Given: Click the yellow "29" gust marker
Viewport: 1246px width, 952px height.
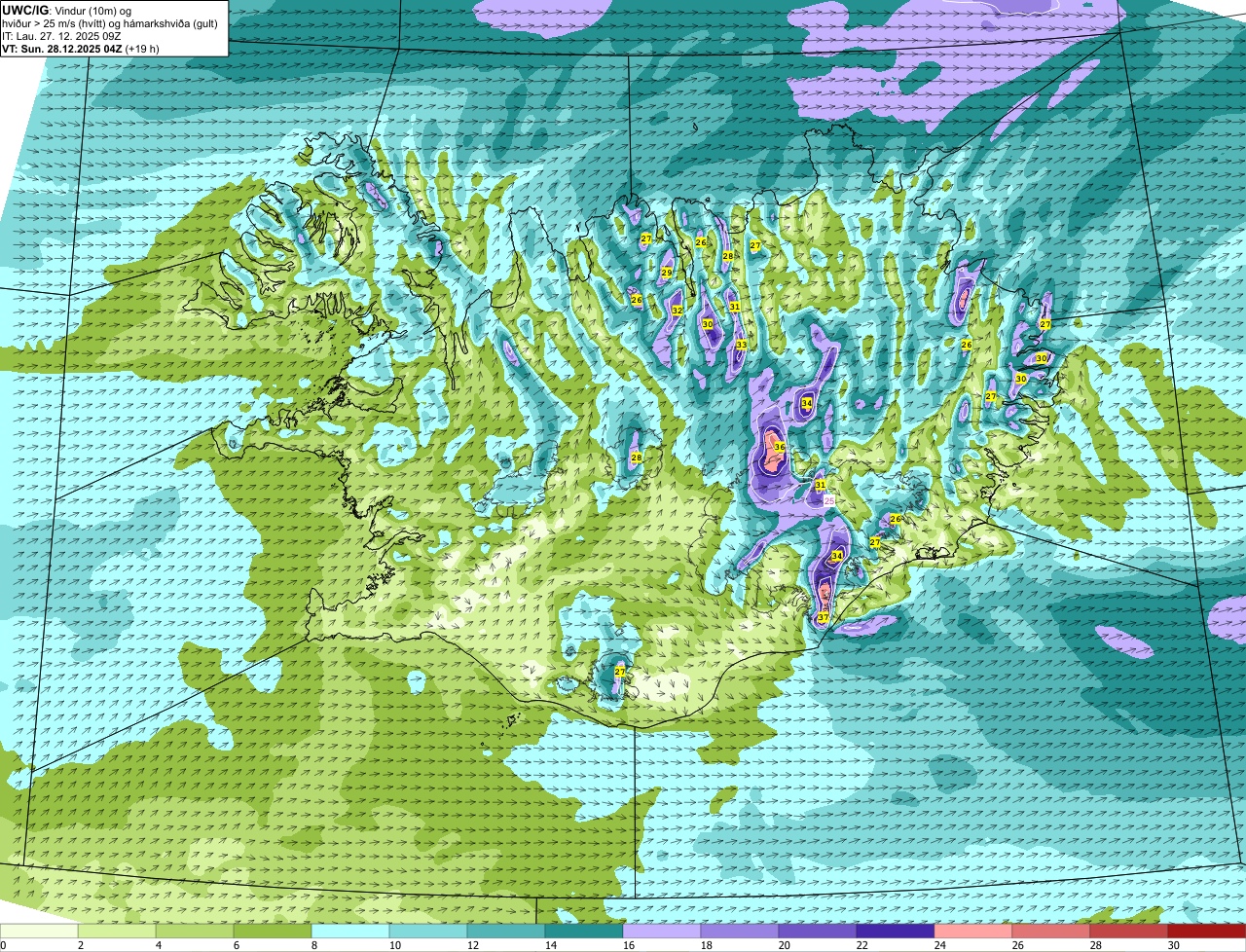Looking at the screenshot, I should tap(667, 273).
